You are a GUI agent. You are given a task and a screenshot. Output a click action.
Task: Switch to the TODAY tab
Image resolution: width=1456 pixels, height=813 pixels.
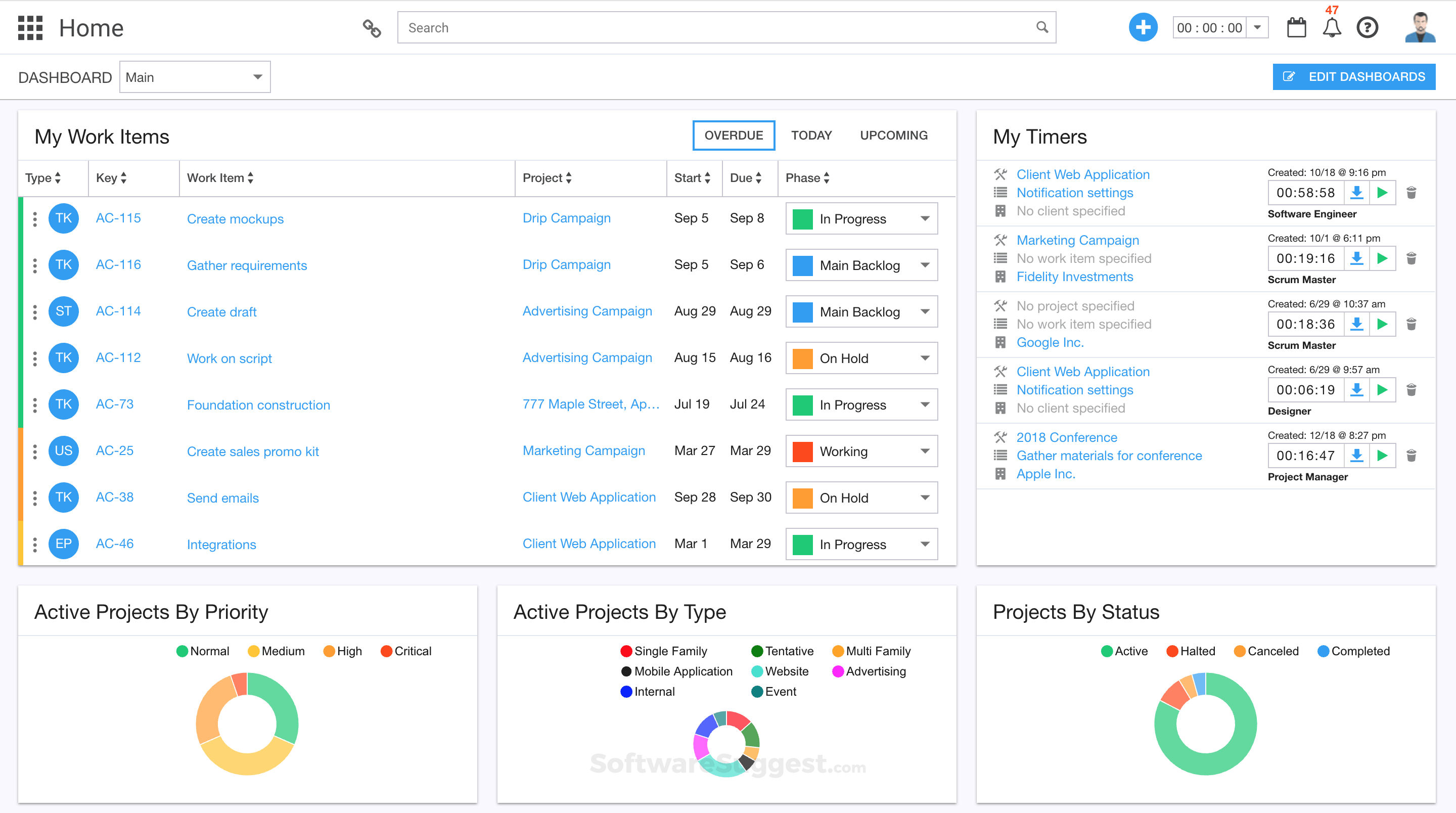coord(811,135)
